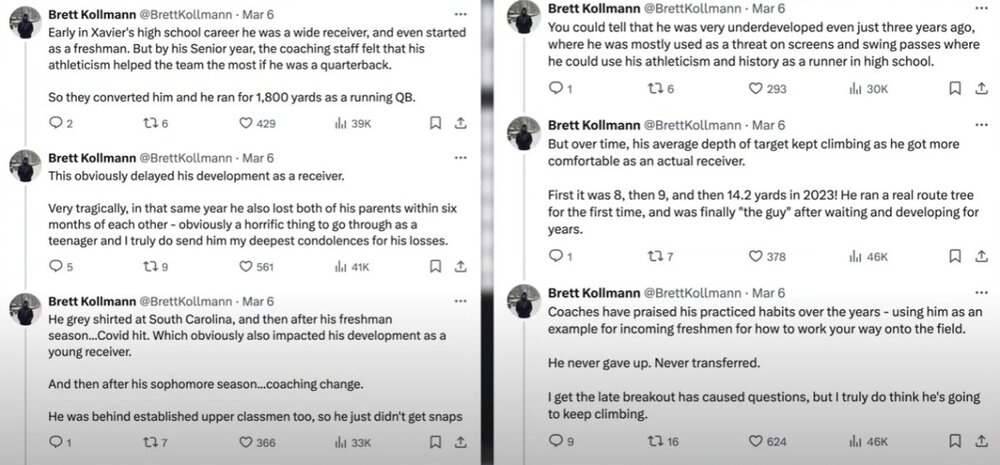Viewport: 1000px width, 465px height.
Task: Like the tweet with 624 likes
Action: click(755, 441)
